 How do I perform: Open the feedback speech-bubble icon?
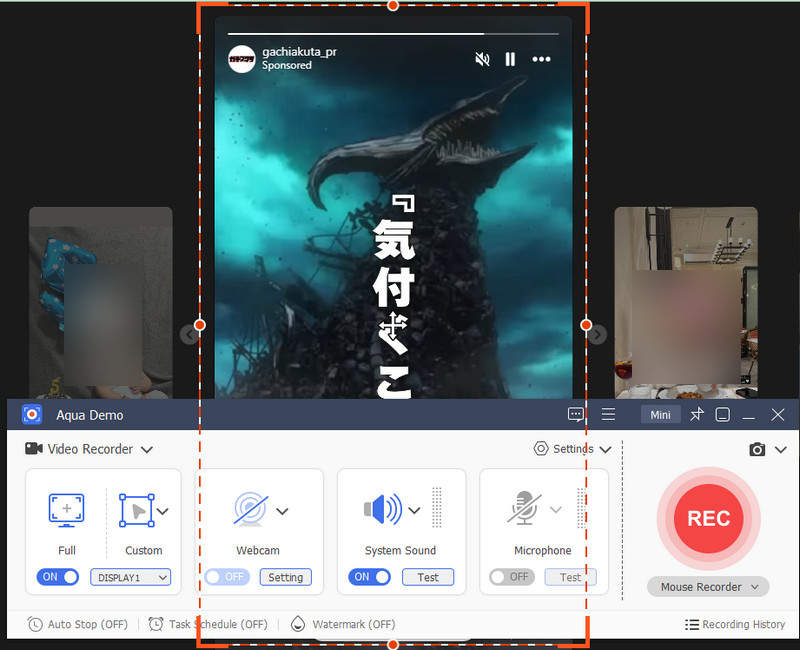tap(575, 414)
